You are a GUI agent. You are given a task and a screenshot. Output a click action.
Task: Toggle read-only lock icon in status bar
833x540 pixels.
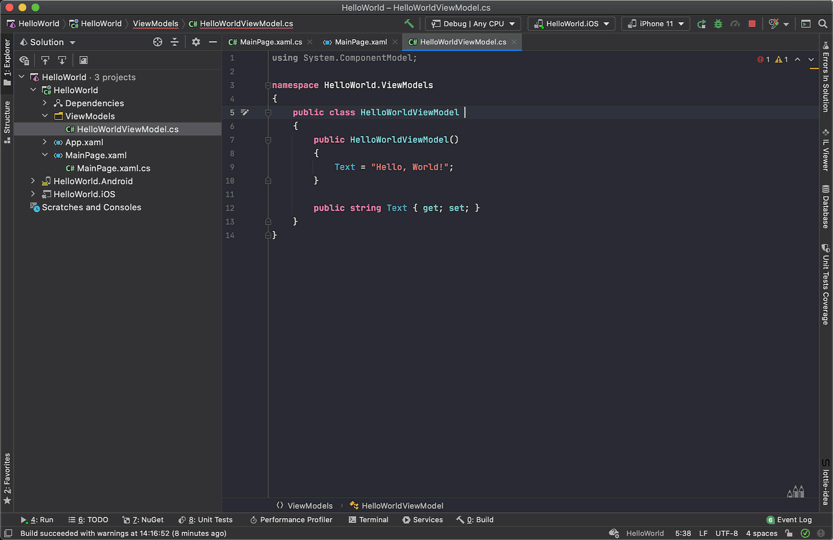click(x=789, y=533)
